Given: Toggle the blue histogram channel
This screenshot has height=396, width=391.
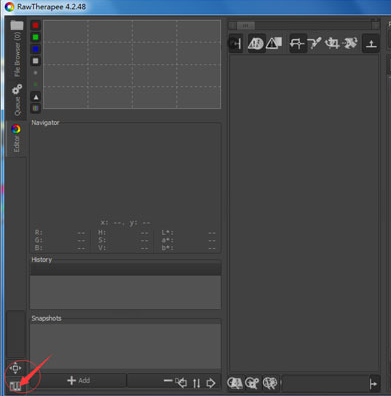Looking at the screenshot, I should [x=36, y=49].
